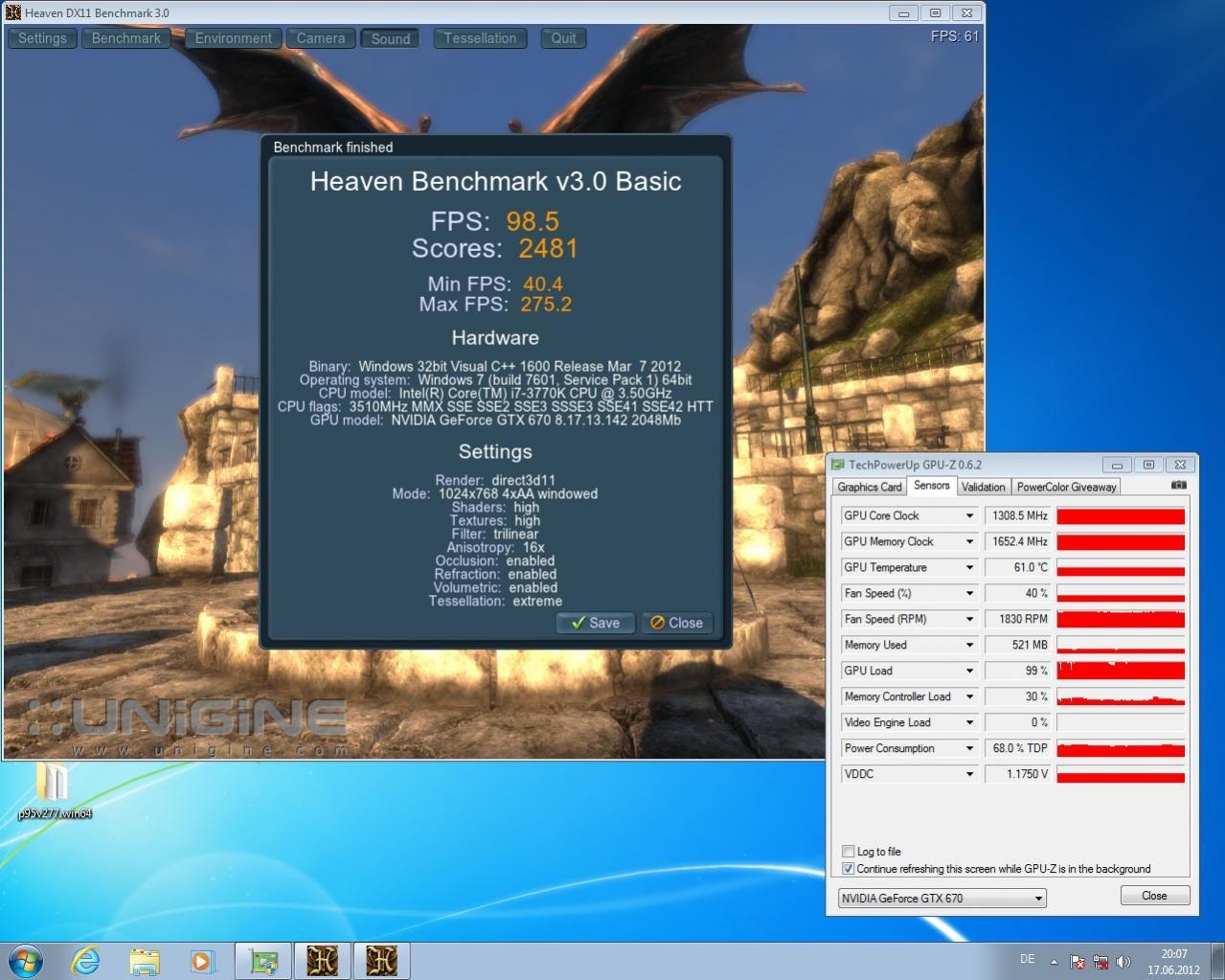1225x980 pixels.
Task: Expand the Video Engine Load dropdown
Action: coord(969,722)
